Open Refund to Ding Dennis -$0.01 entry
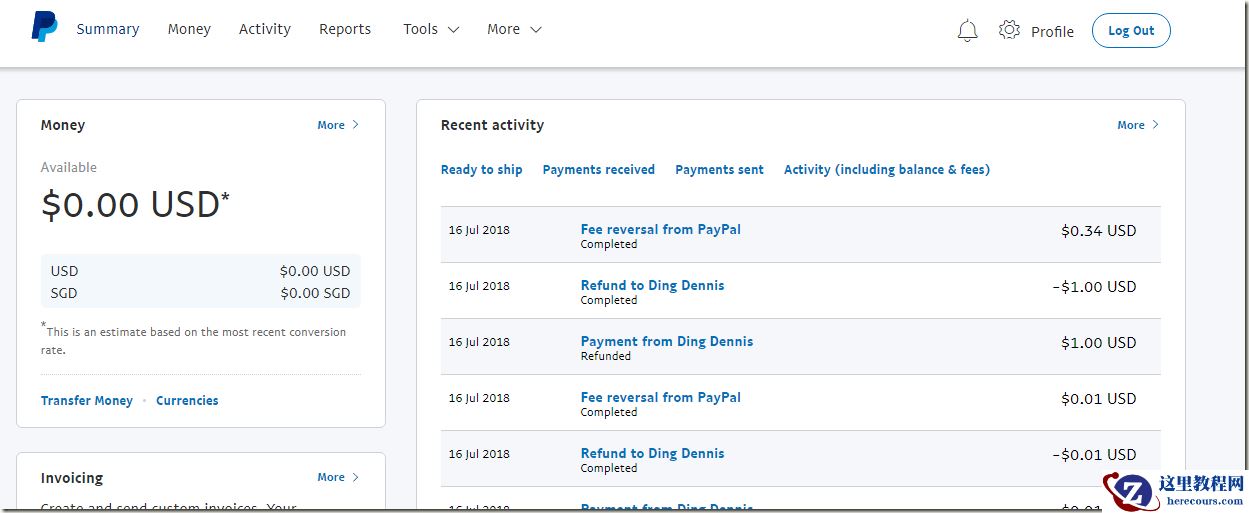 pos(653,453)
